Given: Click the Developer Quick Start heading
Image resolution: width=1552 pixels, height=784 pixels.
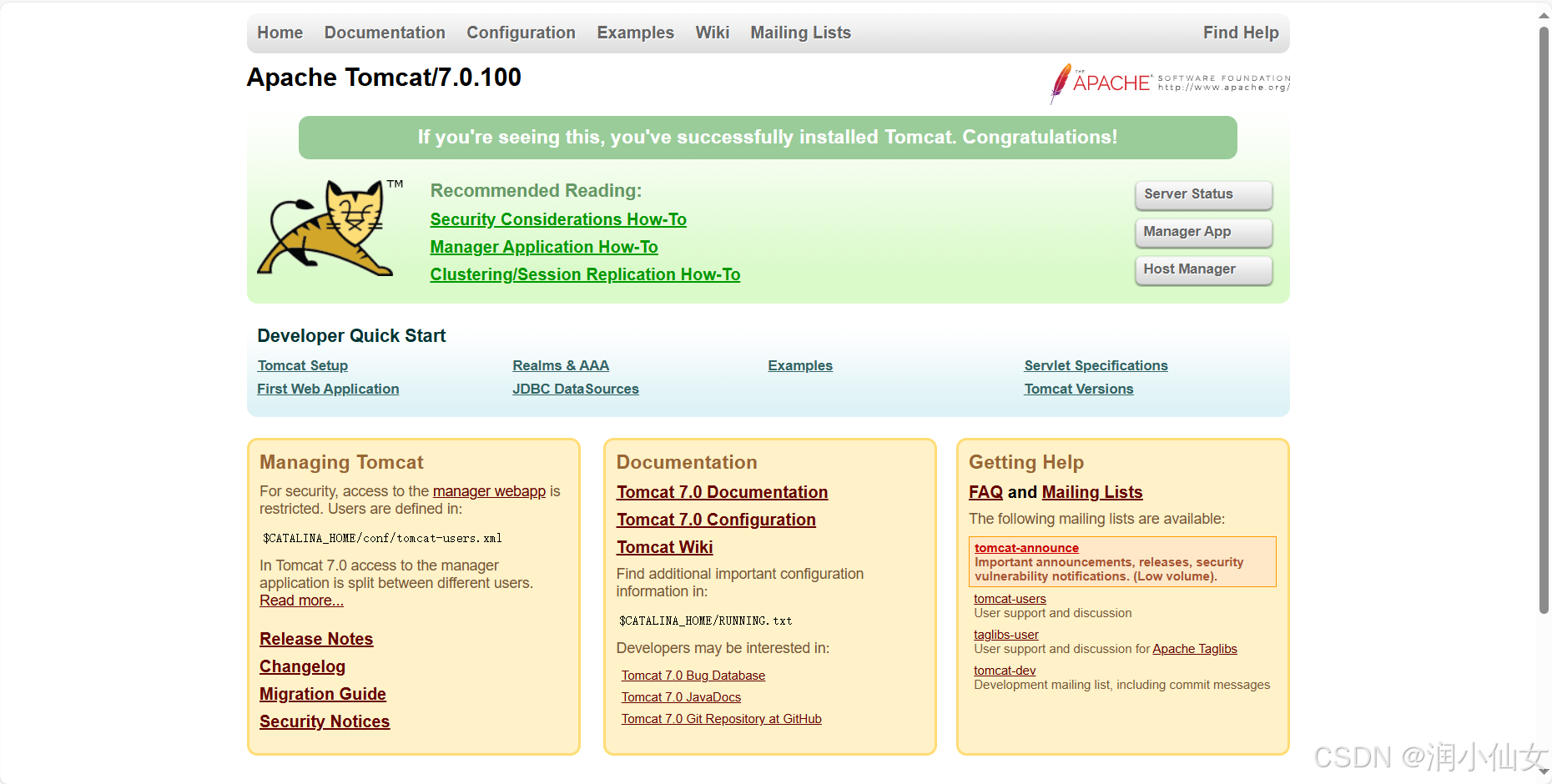Looking at the screenshot, I should point(351,336).
